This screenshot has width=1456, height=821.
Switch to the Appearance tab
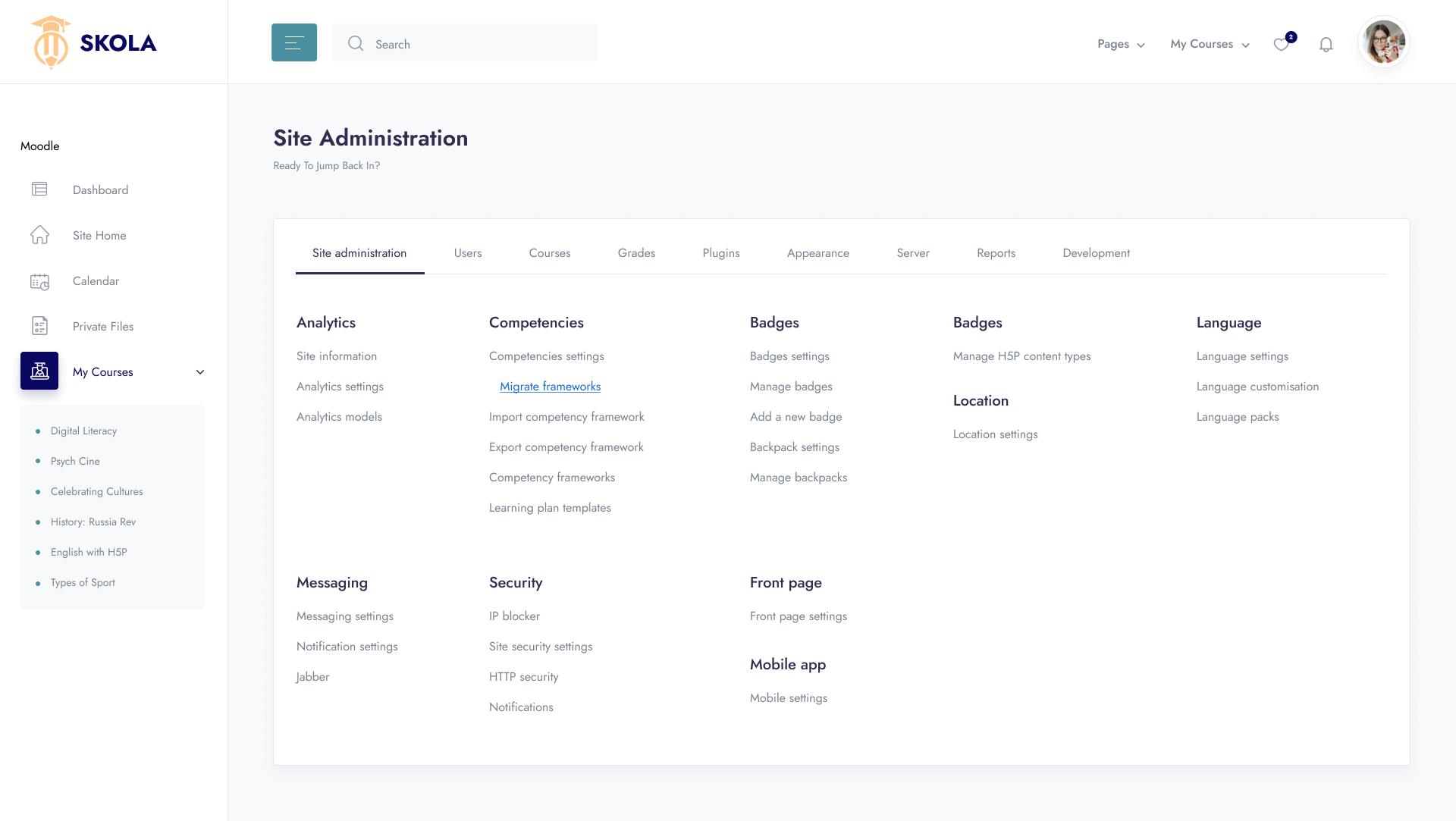(x=817, y=253)
